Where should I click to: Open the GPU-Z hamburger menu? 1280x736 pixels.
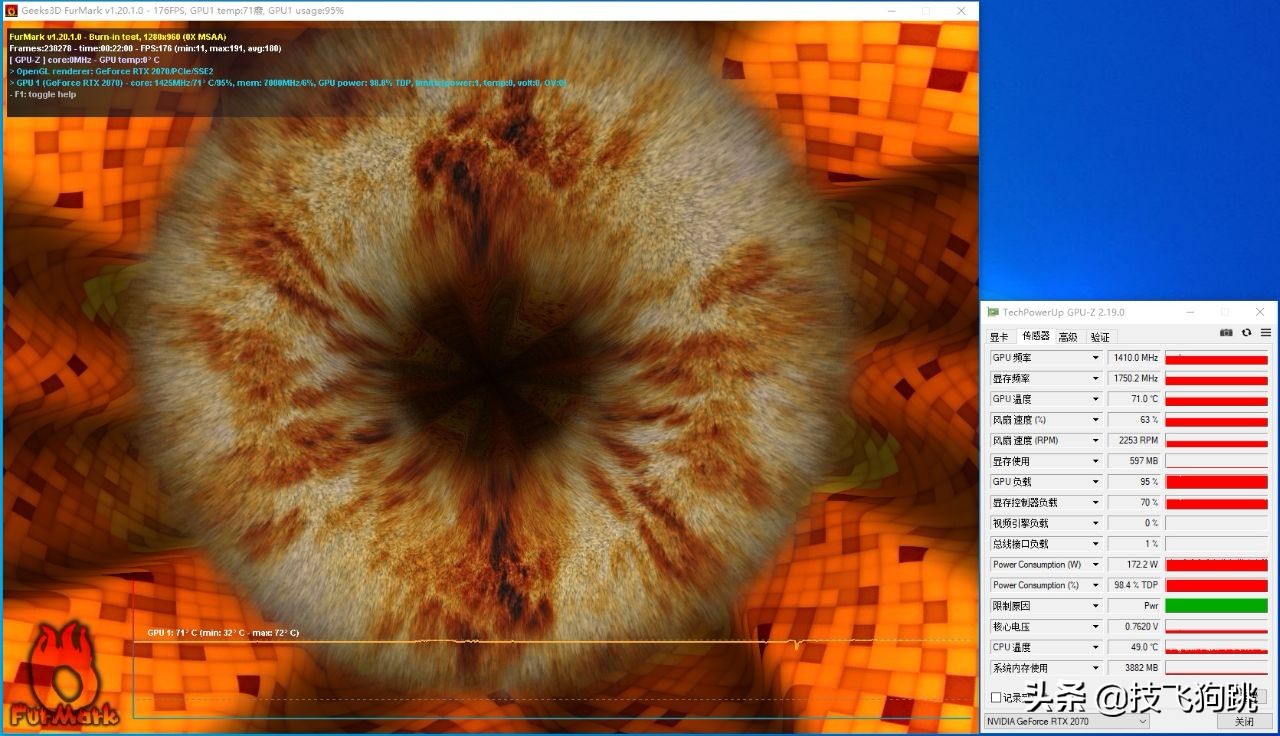[1265, 333]
